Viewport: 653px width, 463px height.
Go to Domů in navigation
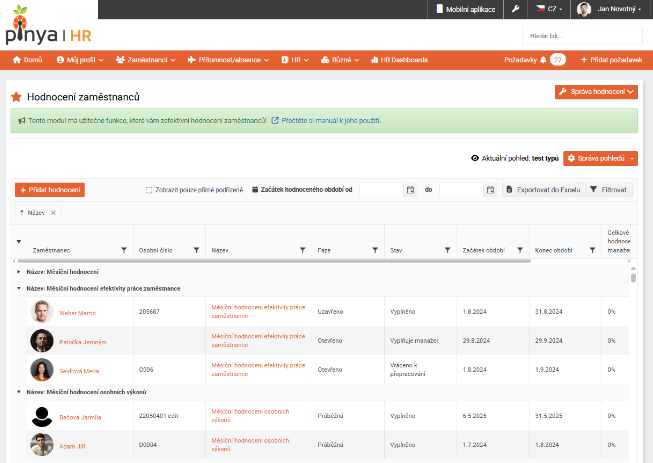click(x=27, y=60)
